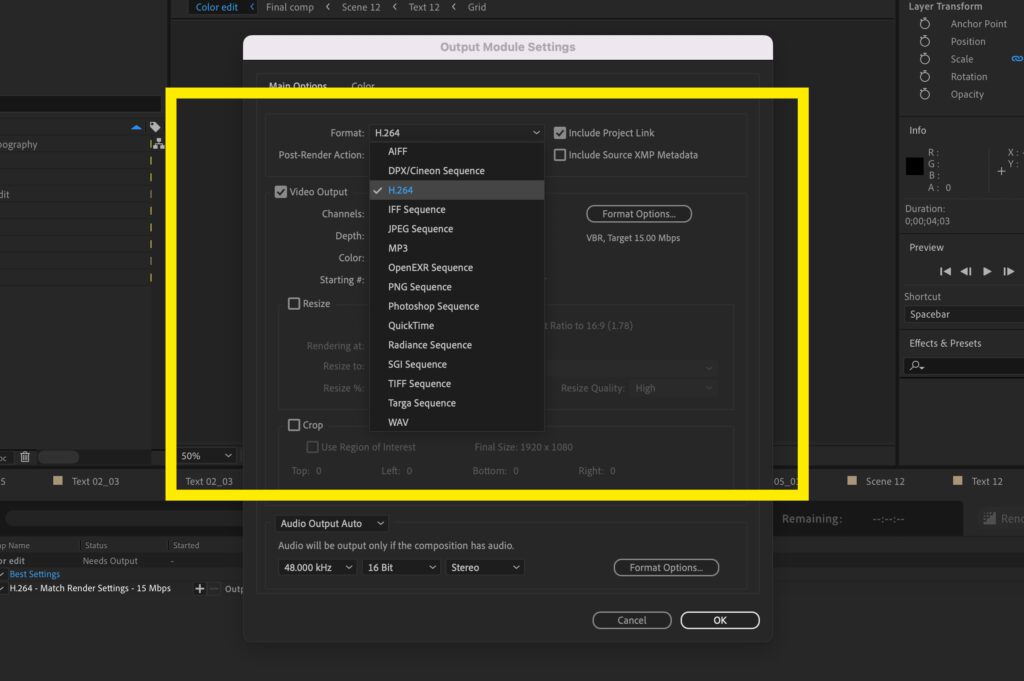Choose AIFF from format list
1024x681 pixels.
[x=456, y=151]
